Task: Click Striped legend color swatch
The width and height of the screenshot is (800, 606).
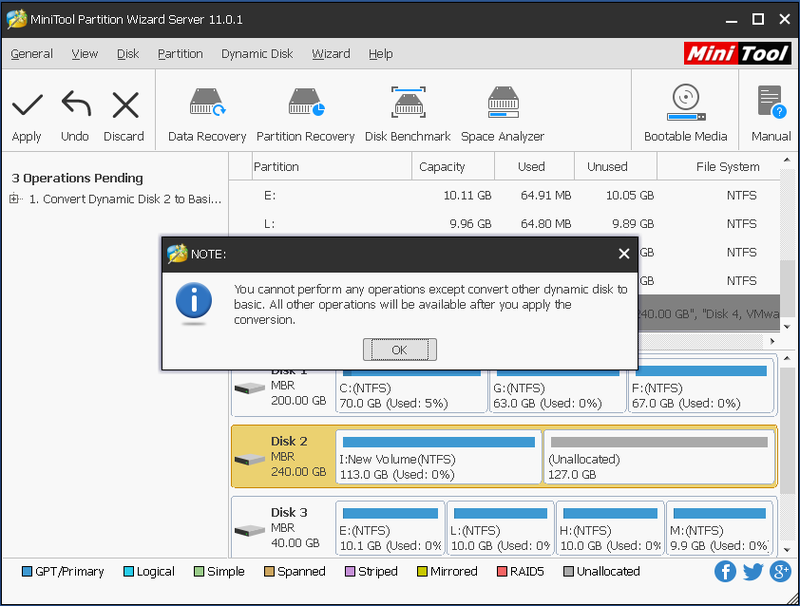Action: 350,571
